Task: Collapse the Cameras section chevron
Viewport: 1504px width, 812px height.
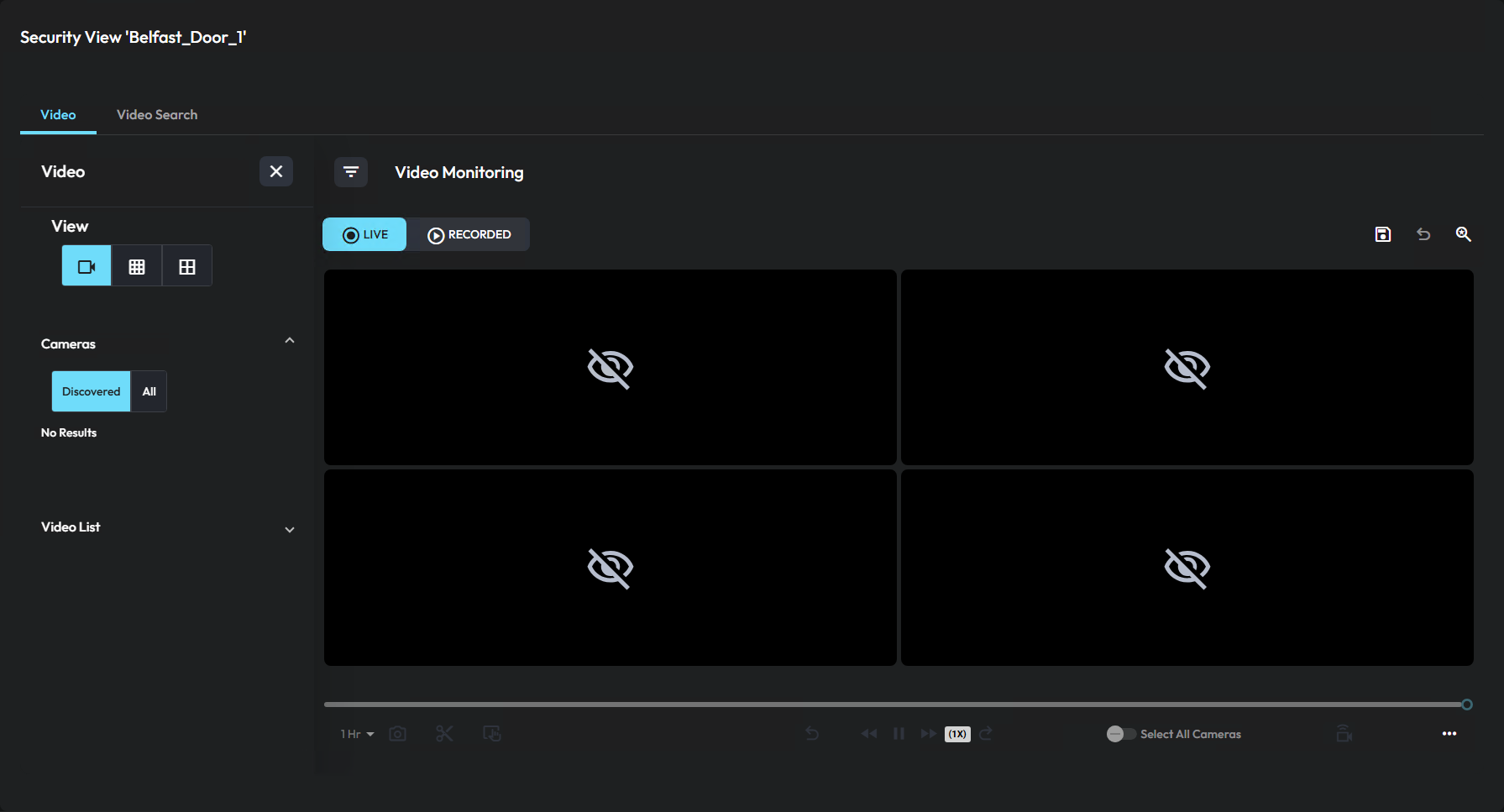Action: [x=289, y=340]
